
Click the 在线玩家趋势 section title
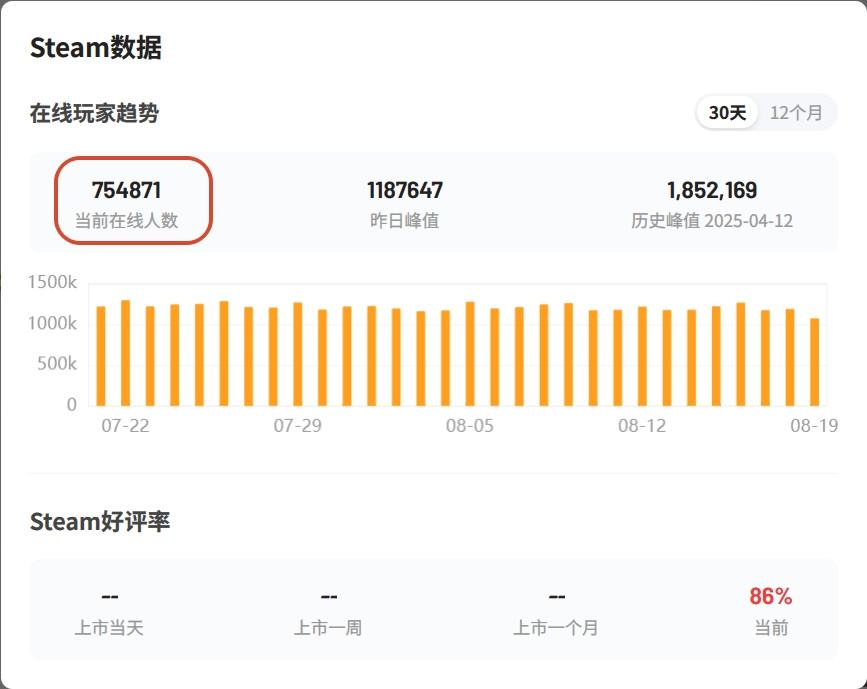click(x=95, y=113)
